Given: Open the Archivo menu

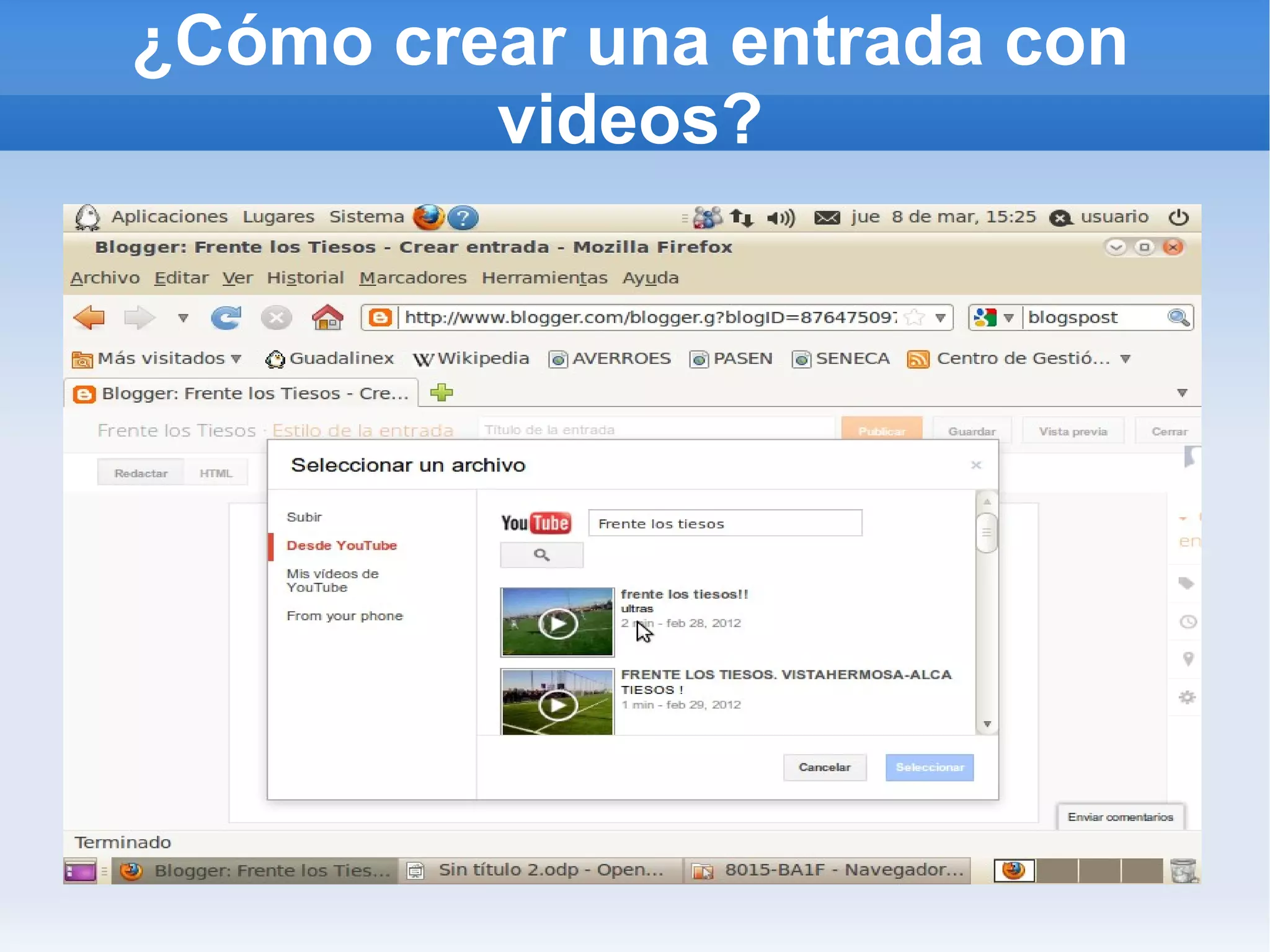Looking at the screenshot, I should tap(105, 278).
